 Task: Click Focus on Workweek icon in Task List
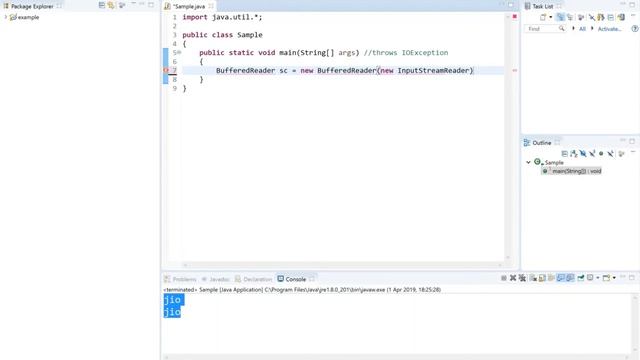[x=581, y=17]
